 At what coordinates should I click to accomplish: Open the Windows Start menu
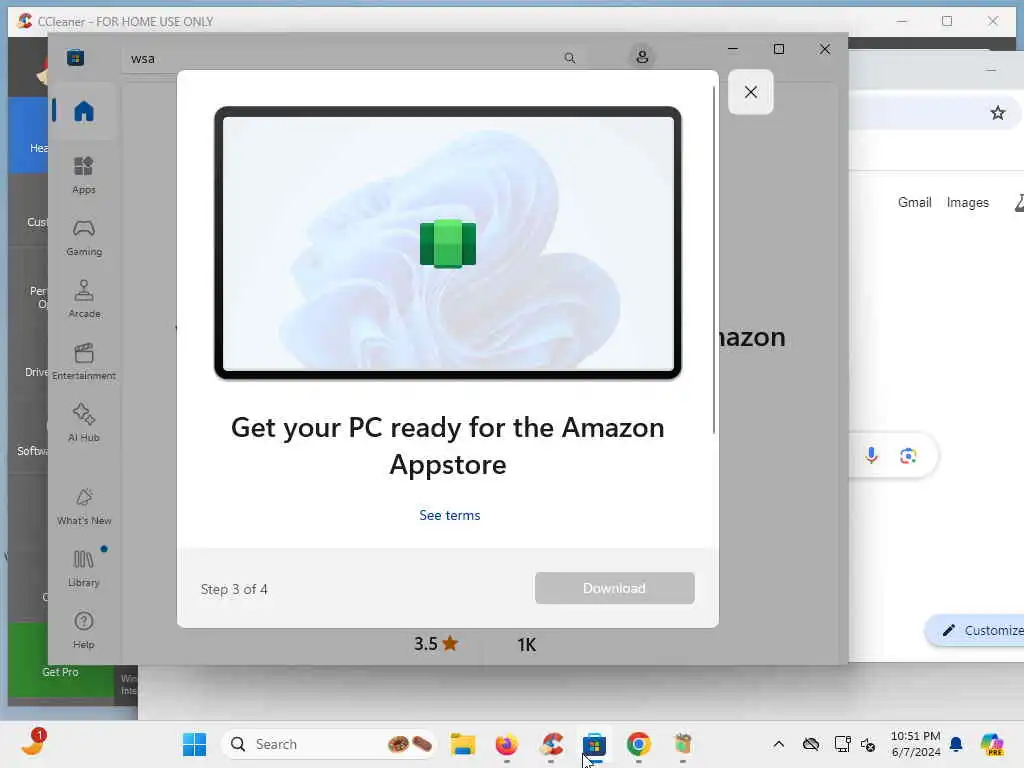194,744
